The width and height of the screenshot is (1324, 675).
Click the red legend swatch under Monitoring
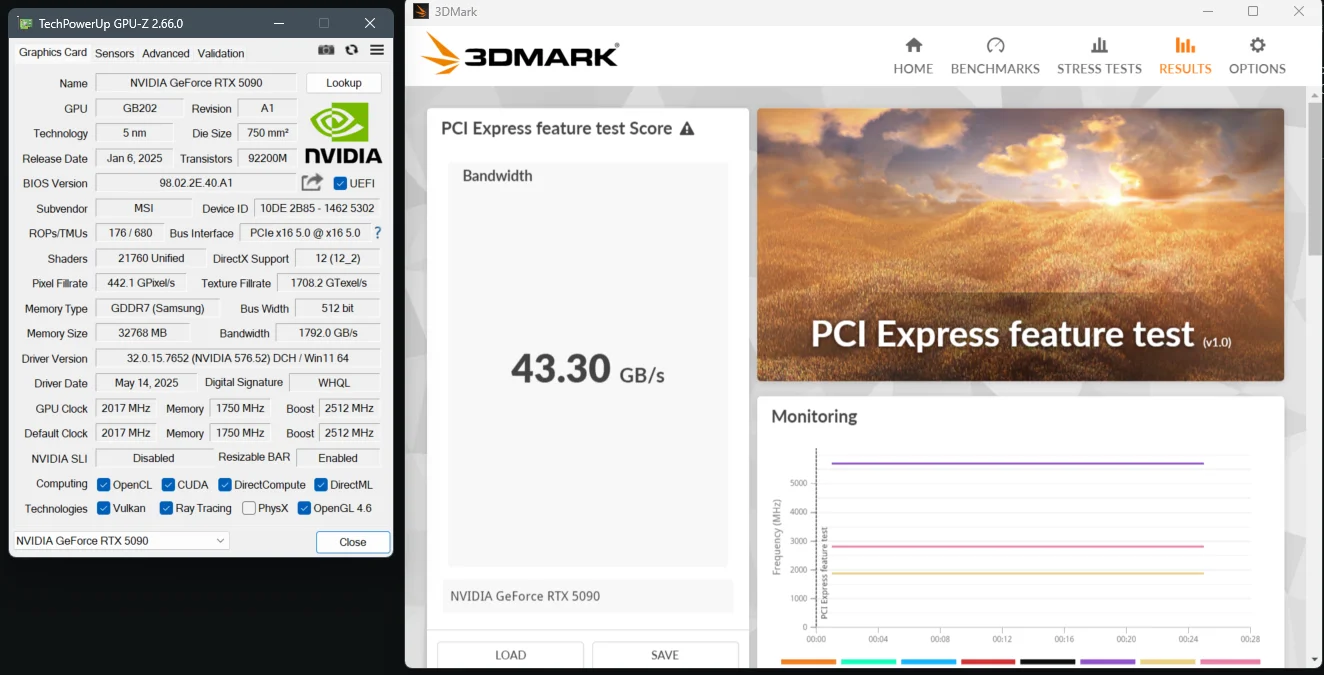click(x=988, y=662)
